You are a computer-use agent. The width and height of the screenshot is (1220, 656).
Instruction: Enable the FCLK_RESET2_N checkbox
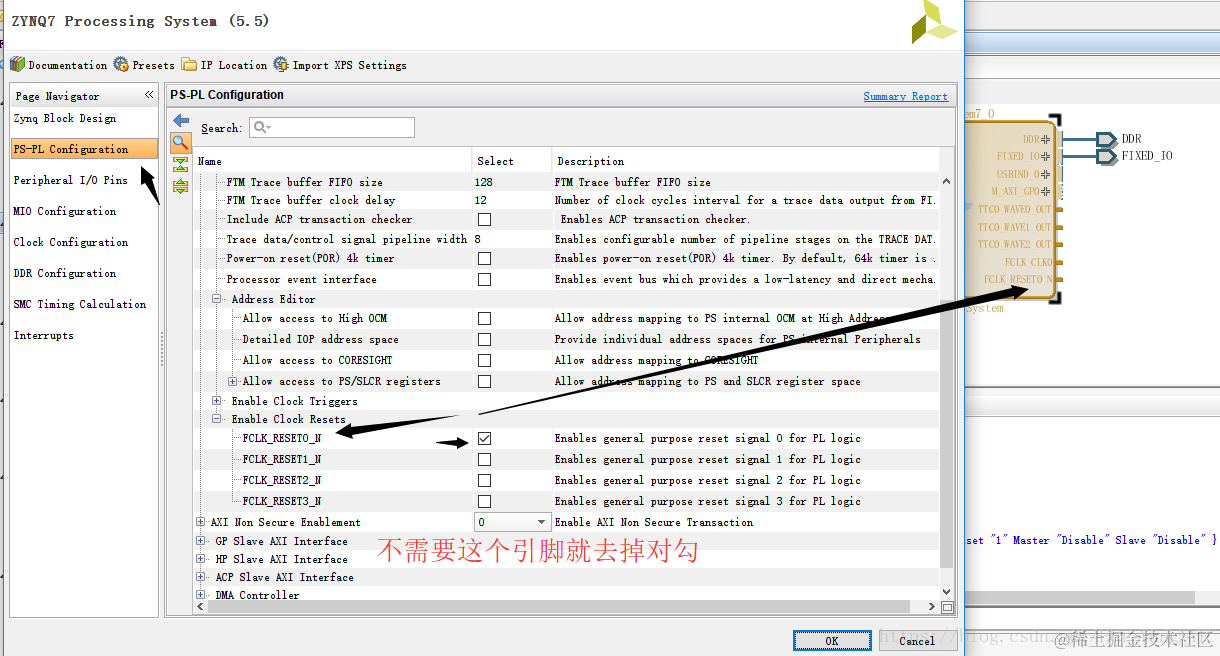click(x=484, y=481)
